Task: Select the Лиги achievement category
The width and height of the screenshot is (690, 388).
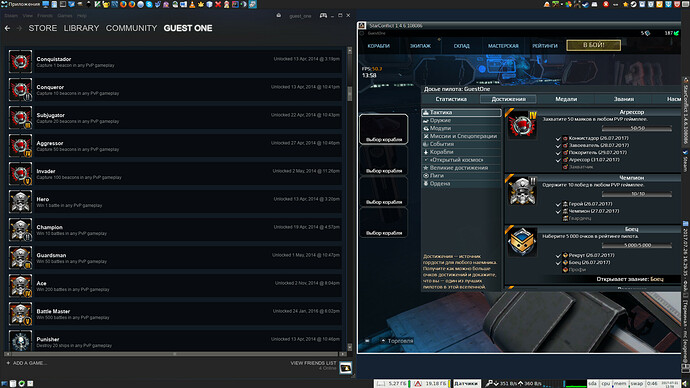Action: click(461, 176)
